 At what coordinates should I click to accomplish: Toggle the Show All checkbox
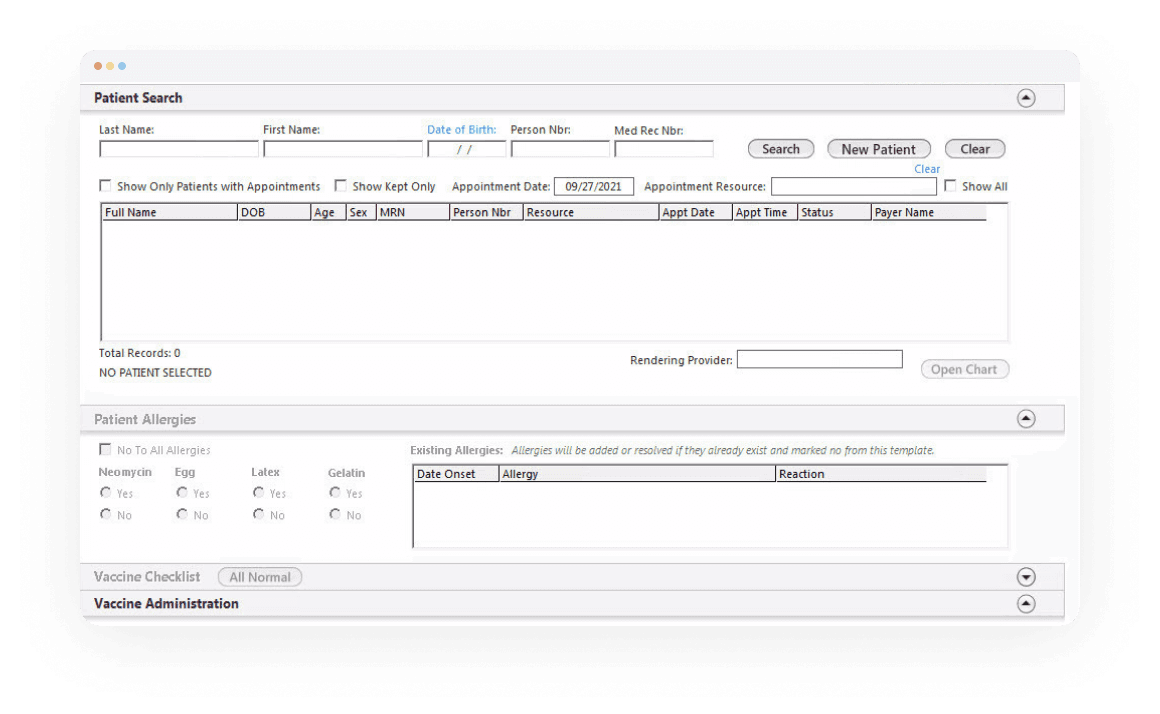(x=948, y=185)
